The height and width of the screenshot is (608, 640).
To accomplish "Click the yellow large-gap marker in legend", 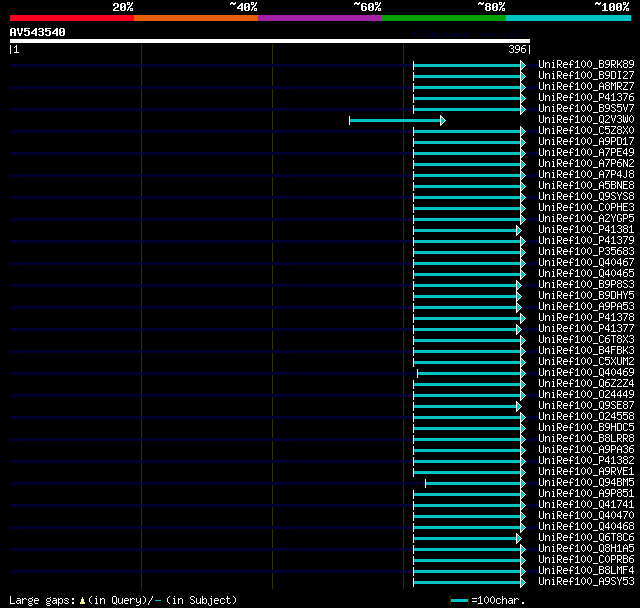I will click(82, 601).
